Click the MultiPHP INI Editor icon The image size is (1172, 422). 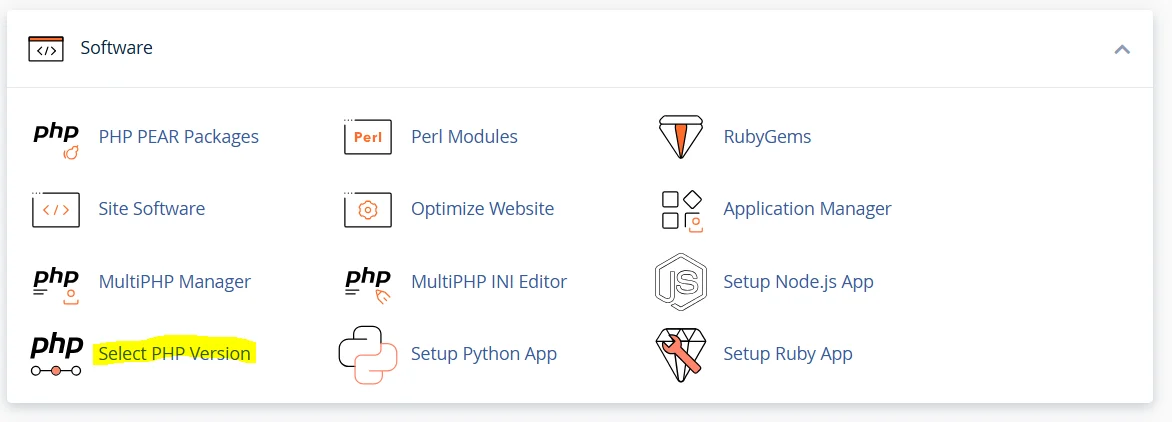tap(368, 286)
